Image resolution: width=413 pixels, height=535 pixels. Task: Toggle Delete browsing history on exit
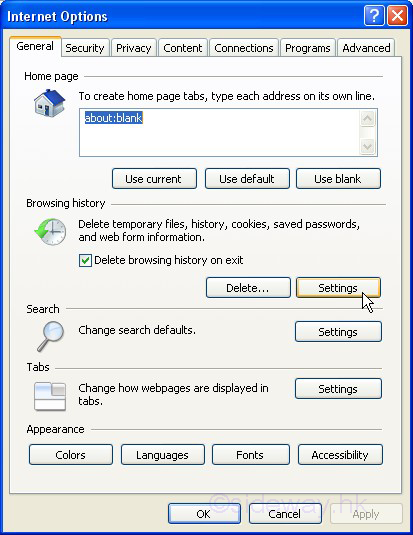tap(85, 261)
